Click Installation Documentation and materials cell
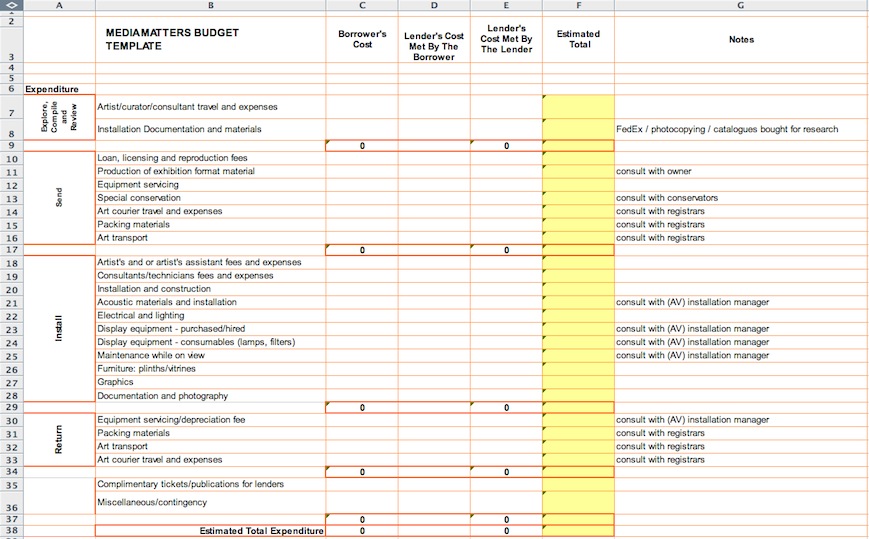The height and width of the screenshot is (539, 869). click(x=211, y=129)
